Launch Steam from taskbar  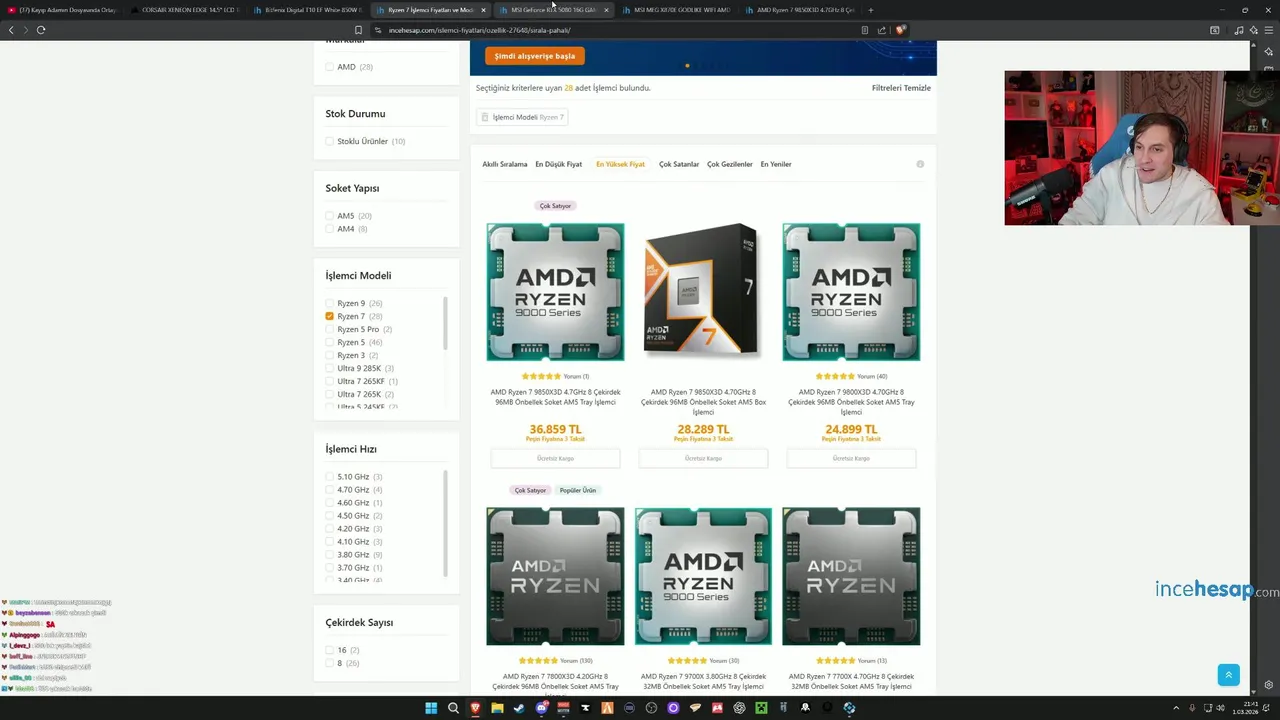[519, 708]
